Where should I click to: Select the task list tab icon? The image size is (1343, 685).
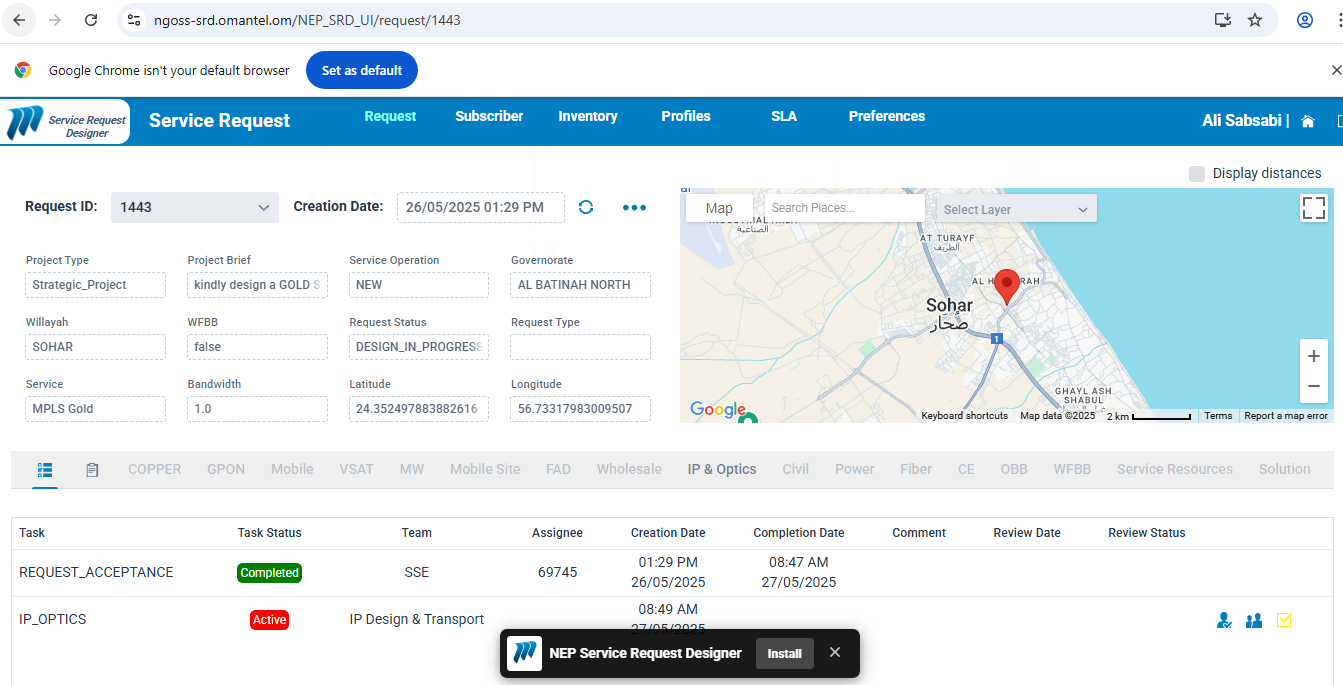45,469
